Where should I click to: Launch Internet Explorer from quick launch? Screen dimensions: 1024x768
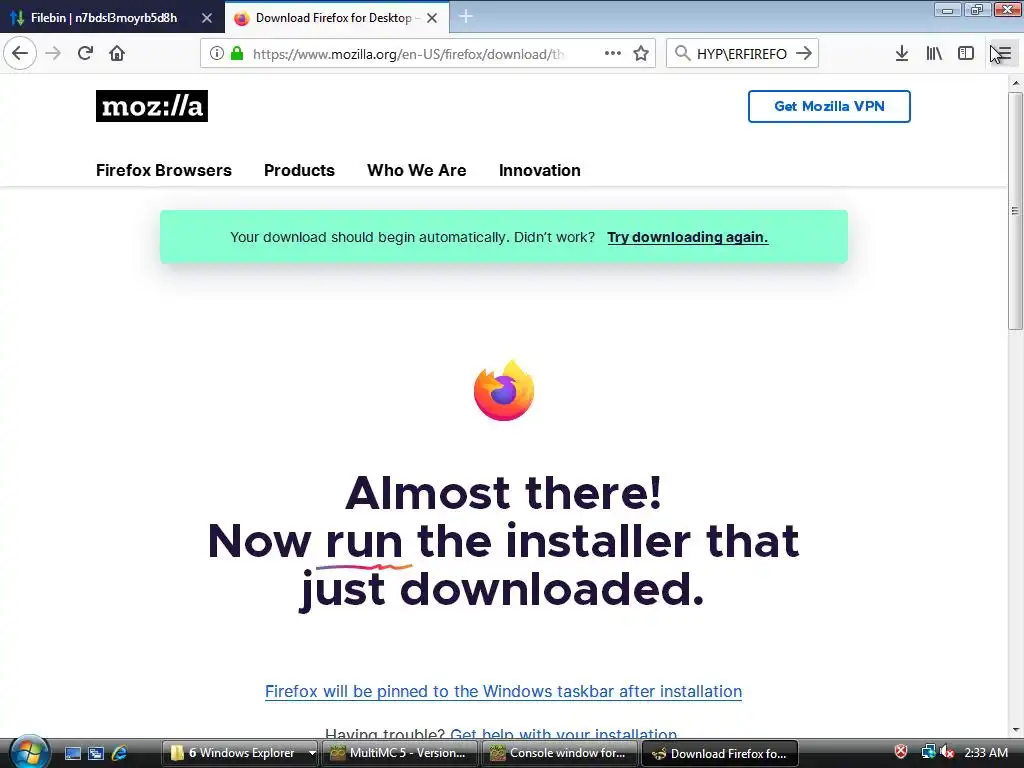click(119, 753)
